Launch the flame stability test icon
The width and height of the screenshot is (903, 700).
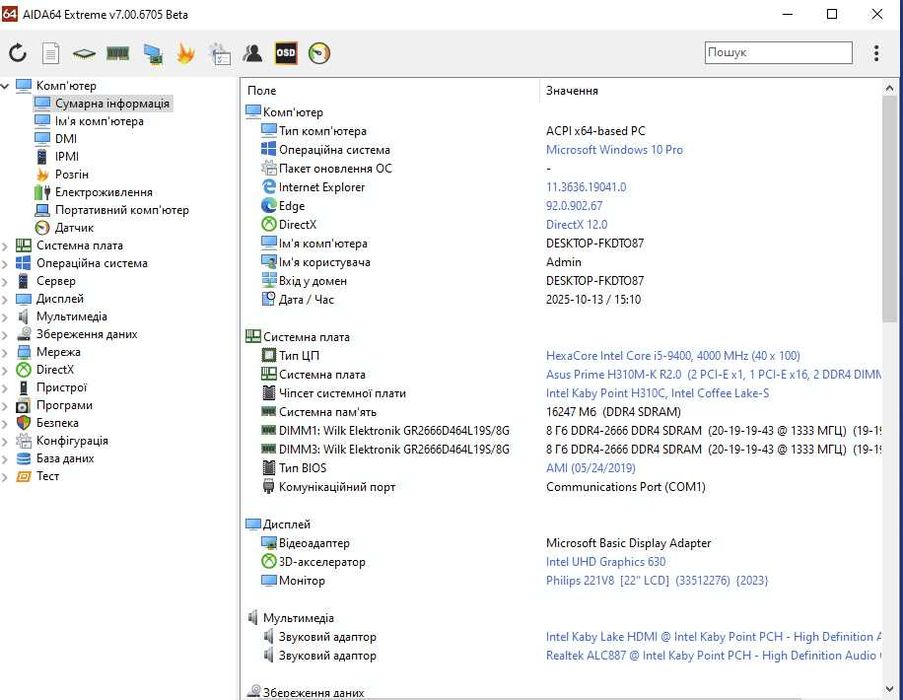click(185, 54)
